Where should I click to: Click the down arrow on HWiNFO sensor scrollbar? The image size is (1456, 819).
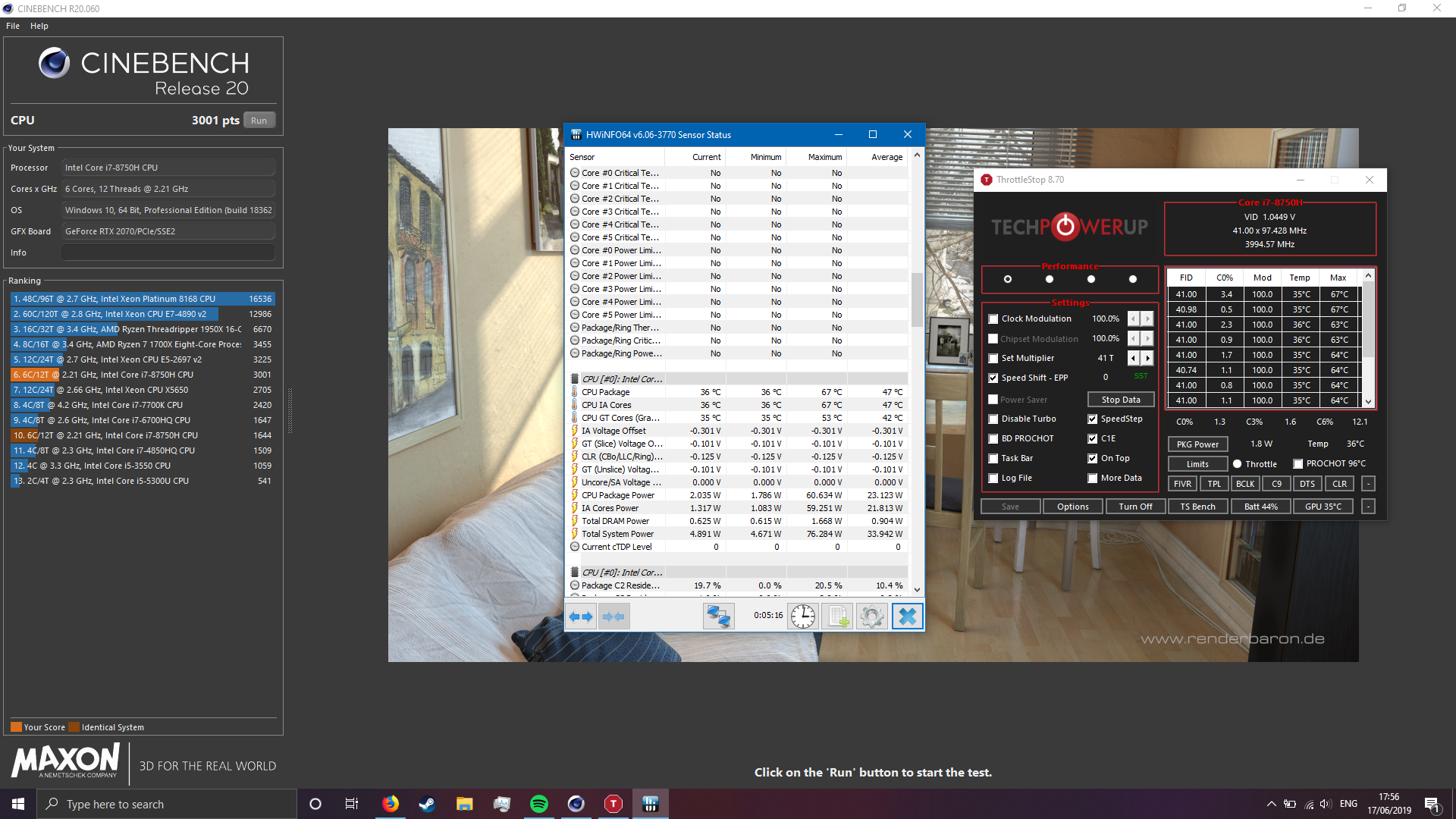coord(917,589)
